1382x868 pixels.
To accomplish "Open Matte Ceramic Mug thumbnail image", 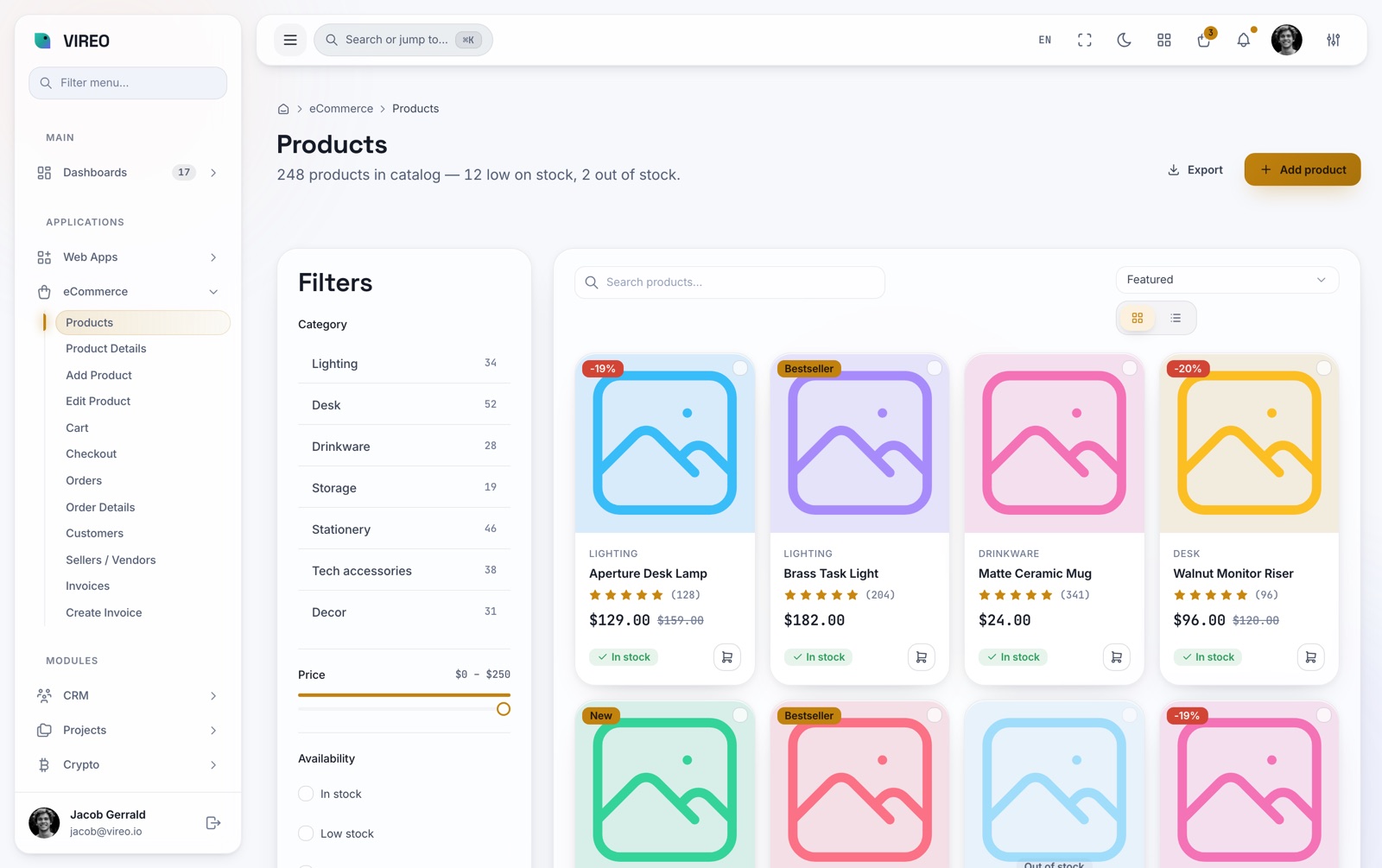I will click(x=1054, y=443).
